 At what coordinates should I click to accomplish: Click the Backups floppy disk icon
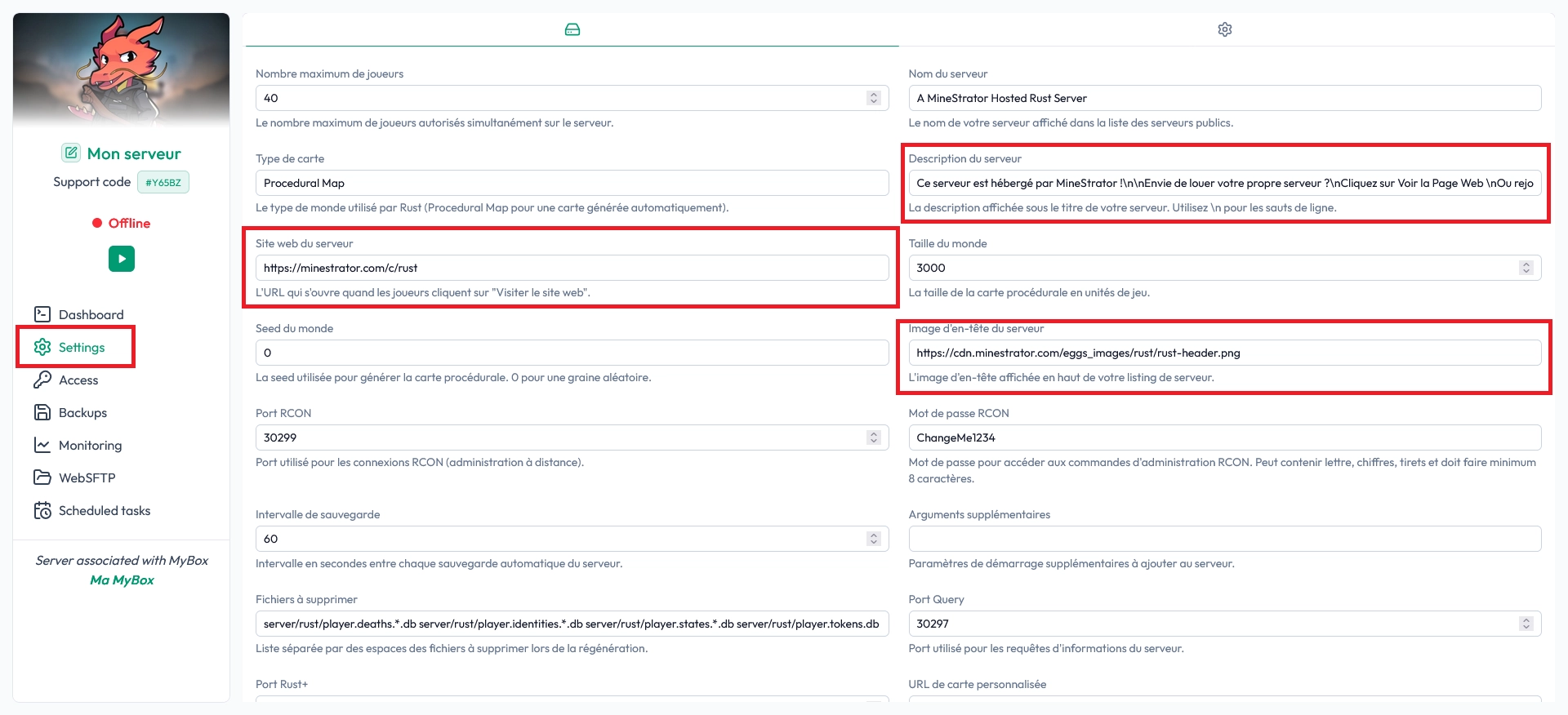tap(42, 412)
